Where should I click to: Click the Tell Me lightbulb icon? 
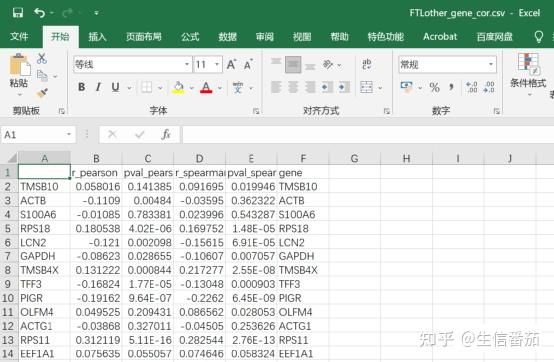tap(538, 37)
